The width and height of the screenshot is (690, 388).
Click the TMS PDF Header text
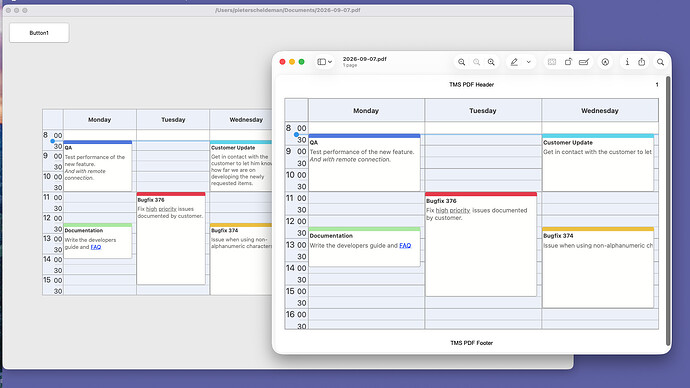point(471,84)
